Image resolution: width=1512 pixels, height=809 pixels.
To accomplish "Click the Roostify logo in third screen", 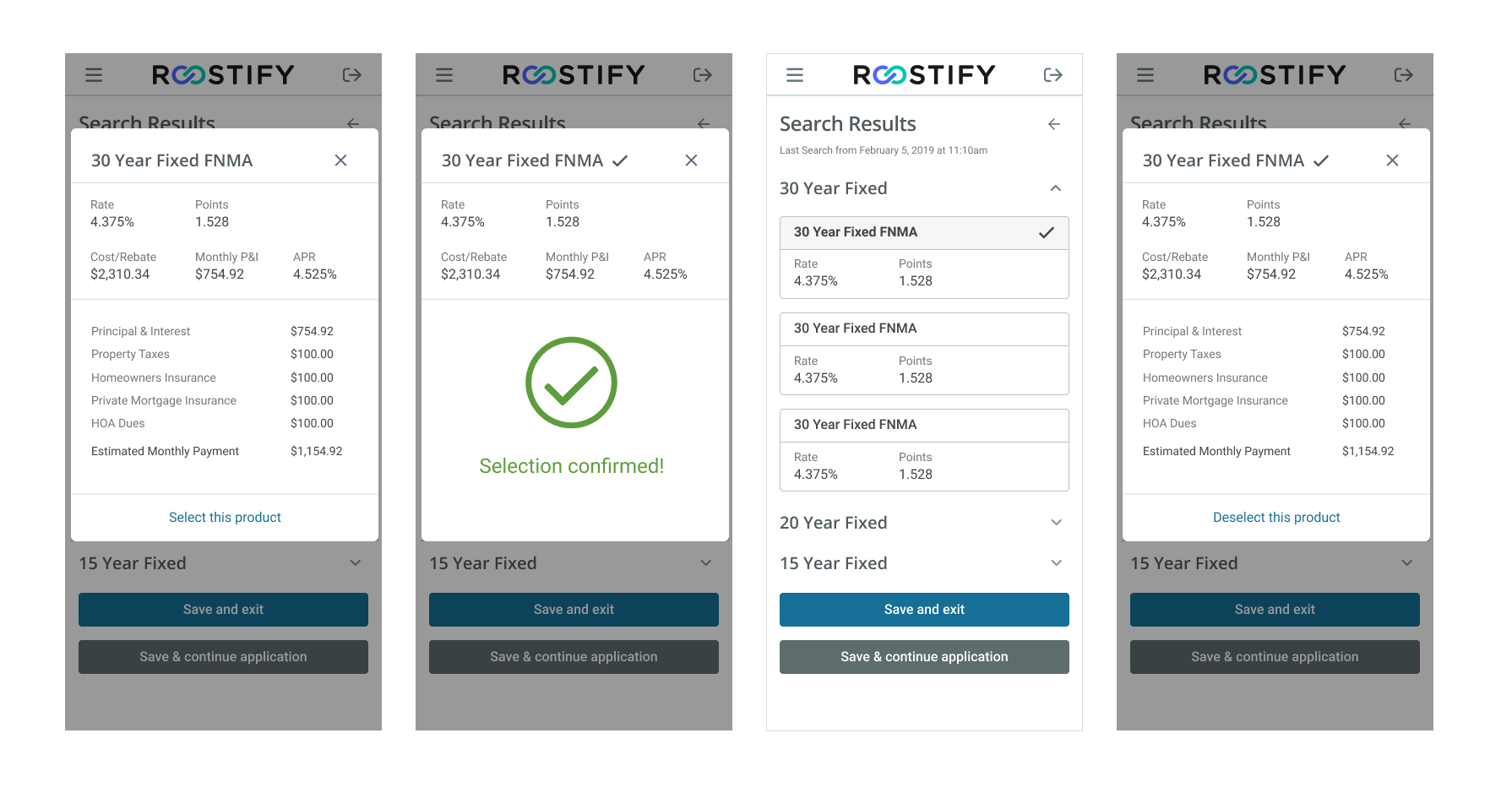I will click(x=924, y=75).
